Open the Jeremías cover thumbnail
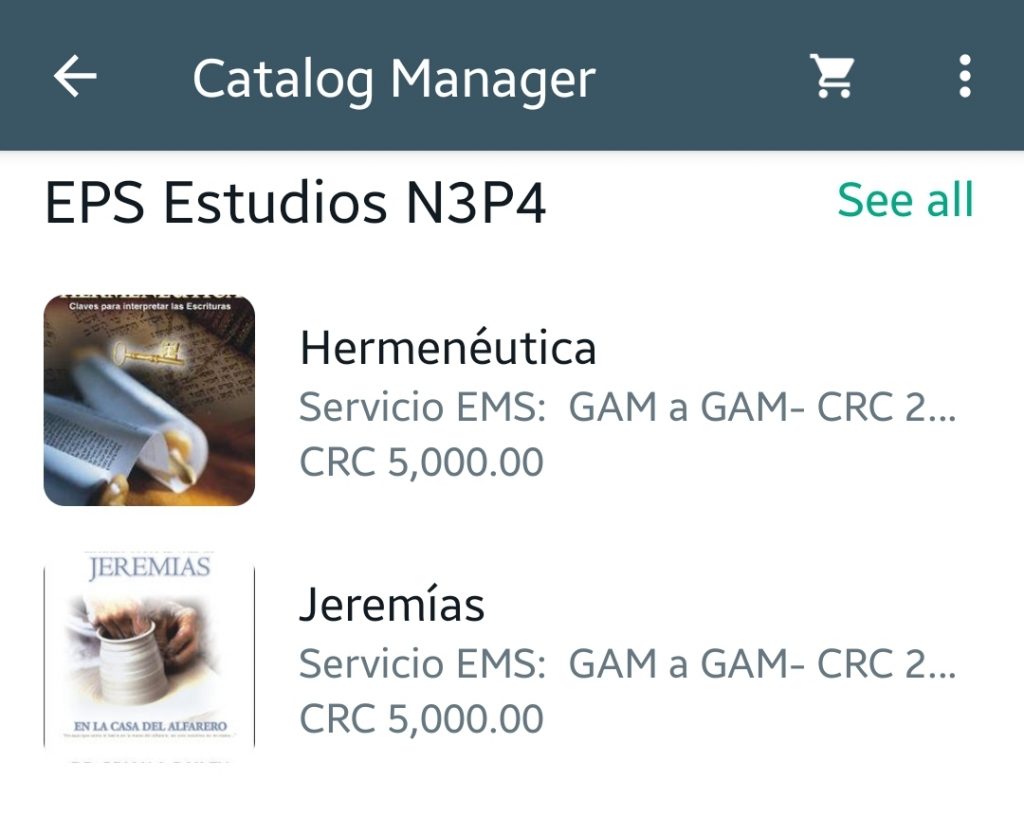This screenshot has height=816, width=1024. point(149,655)
